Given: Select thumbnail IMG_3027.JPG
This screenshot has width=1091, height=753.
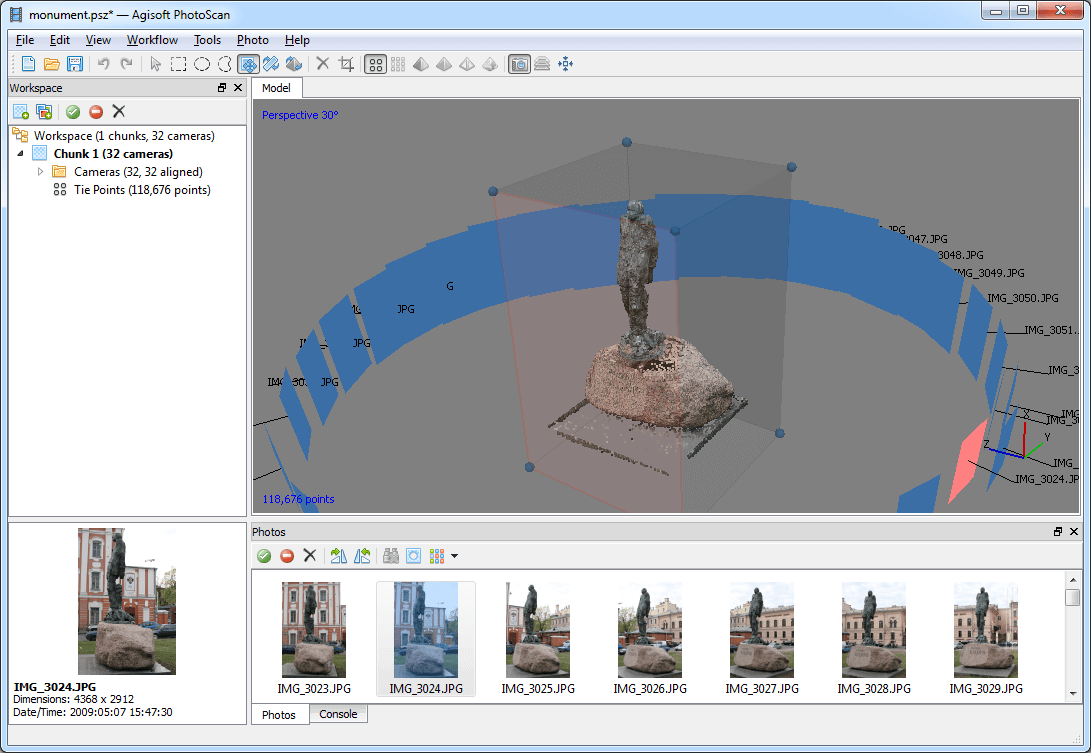Looking at the screenshot, I should point(762,638).
